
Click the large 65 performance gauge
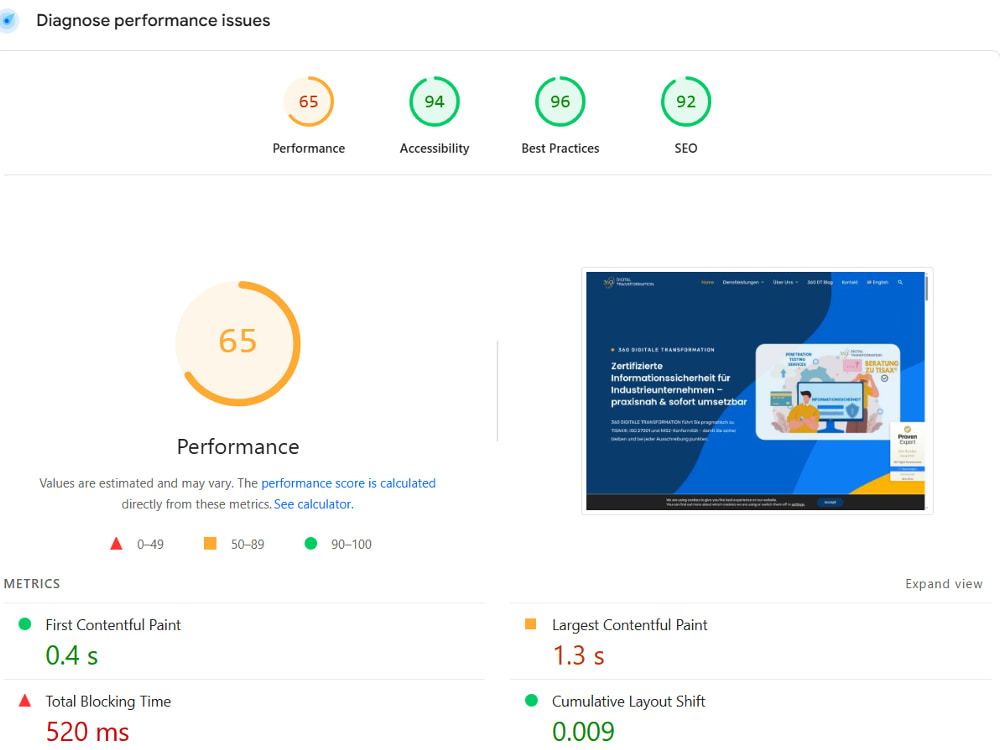238,343
